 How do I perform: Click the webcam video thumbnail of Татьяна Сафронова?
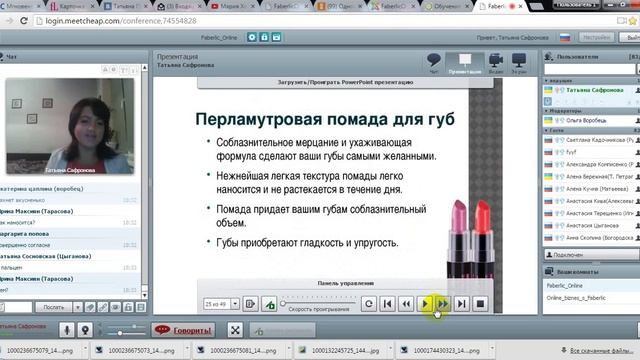click(70, 126)
